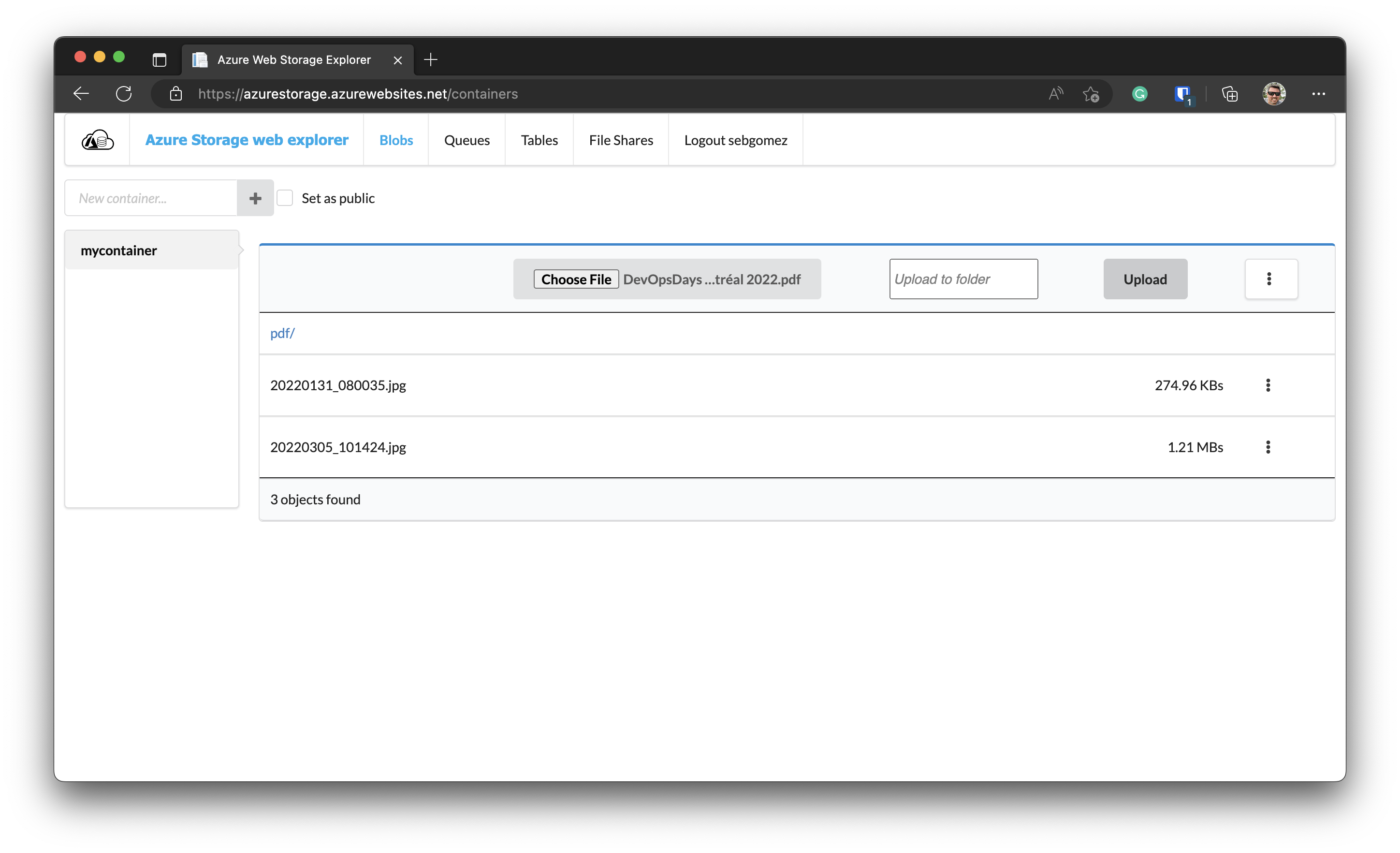The width and height of the screenshot is (1400, 853).
Task: Click Choose File button
Action: click(576, 279)
